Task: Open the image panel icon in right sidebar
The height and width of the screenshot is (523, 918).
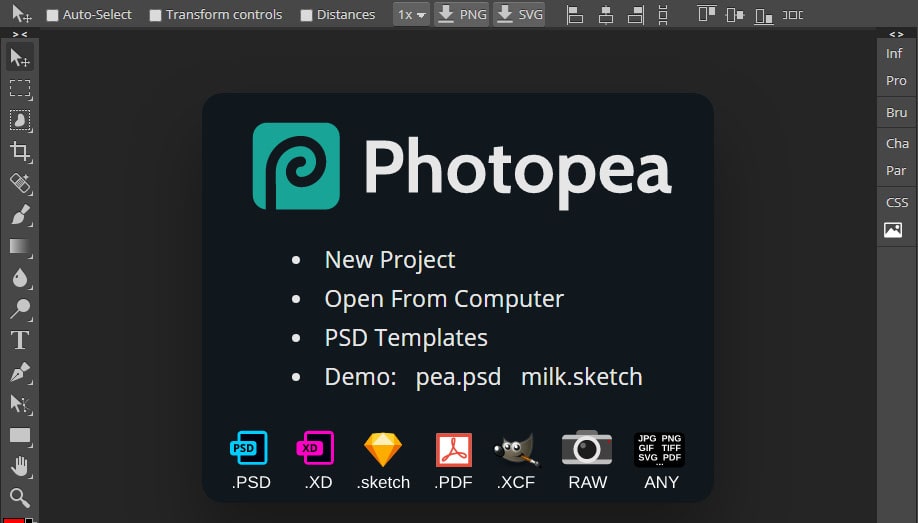Action: click(x=893, y=230)
